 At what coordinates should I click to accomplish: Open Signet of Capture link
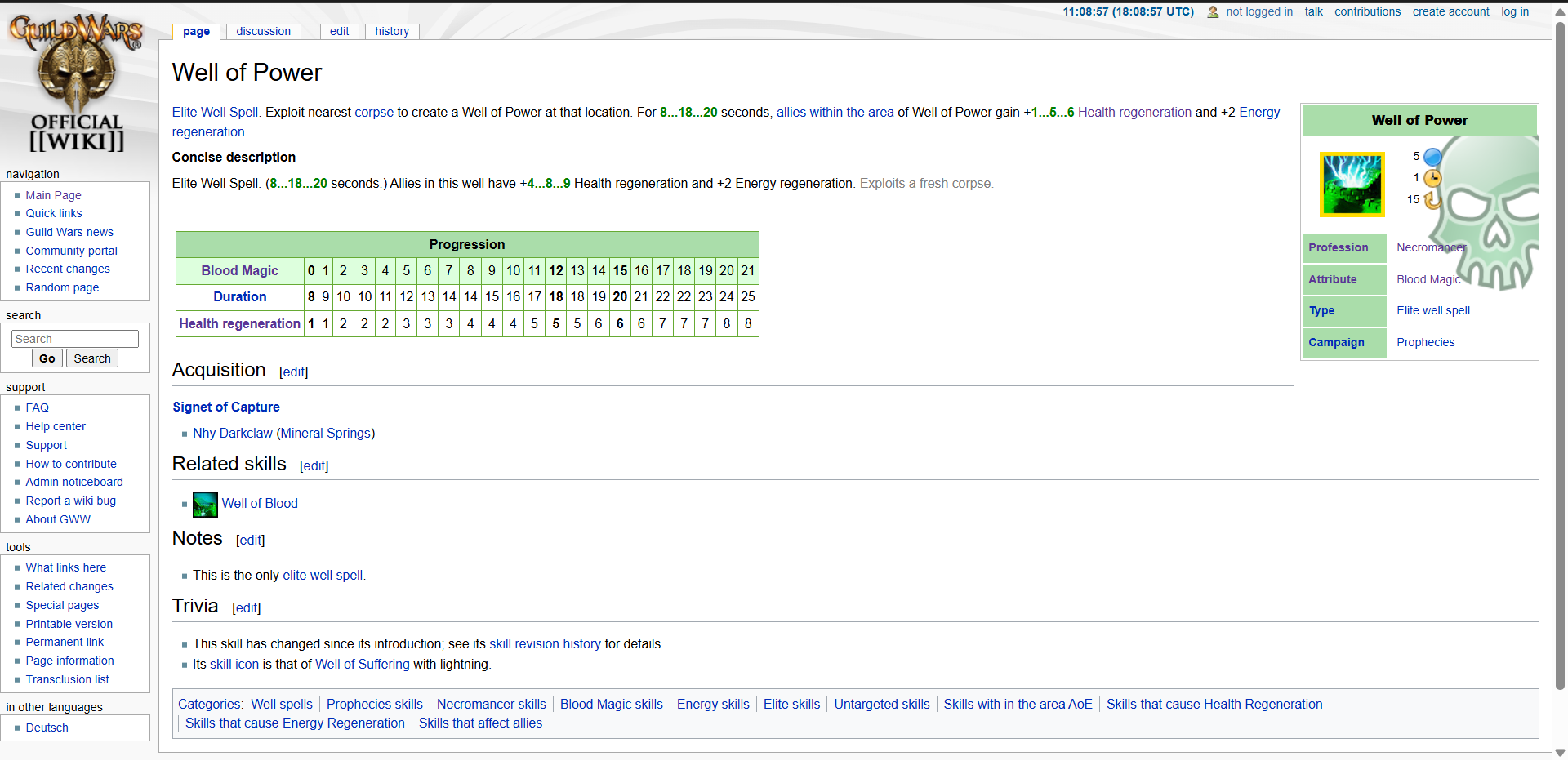pos(226,407)
